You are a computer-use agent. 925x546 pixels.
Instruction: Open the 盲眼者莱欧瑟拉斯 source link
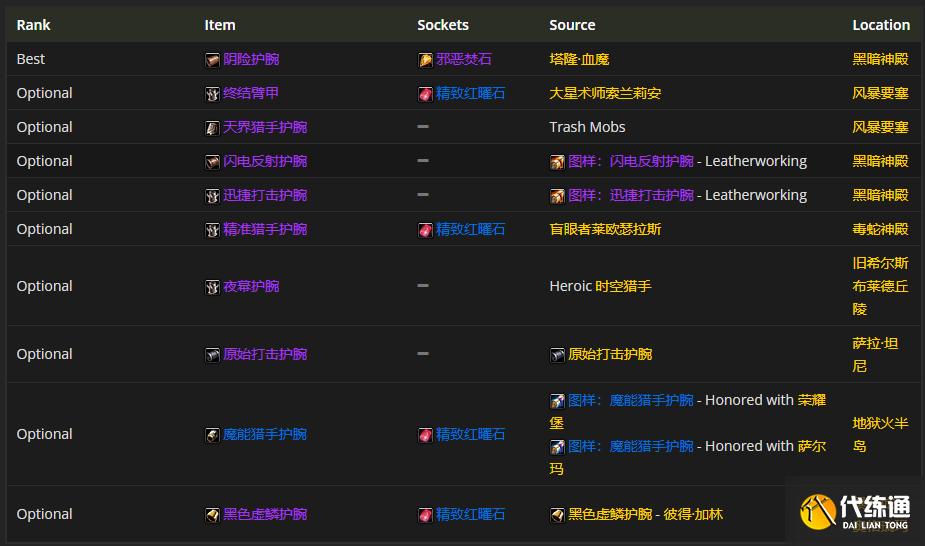(x=605, y=229)
